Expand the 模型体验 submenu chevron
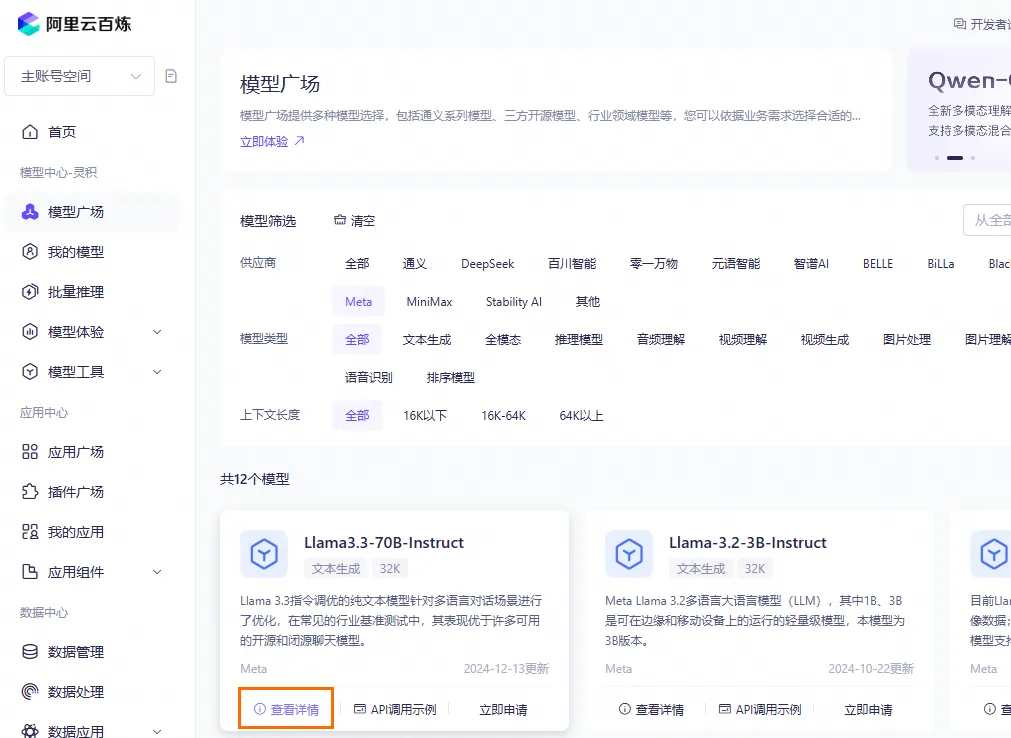The width and height of the screenshot is (1011, 738). coord(157,332)
